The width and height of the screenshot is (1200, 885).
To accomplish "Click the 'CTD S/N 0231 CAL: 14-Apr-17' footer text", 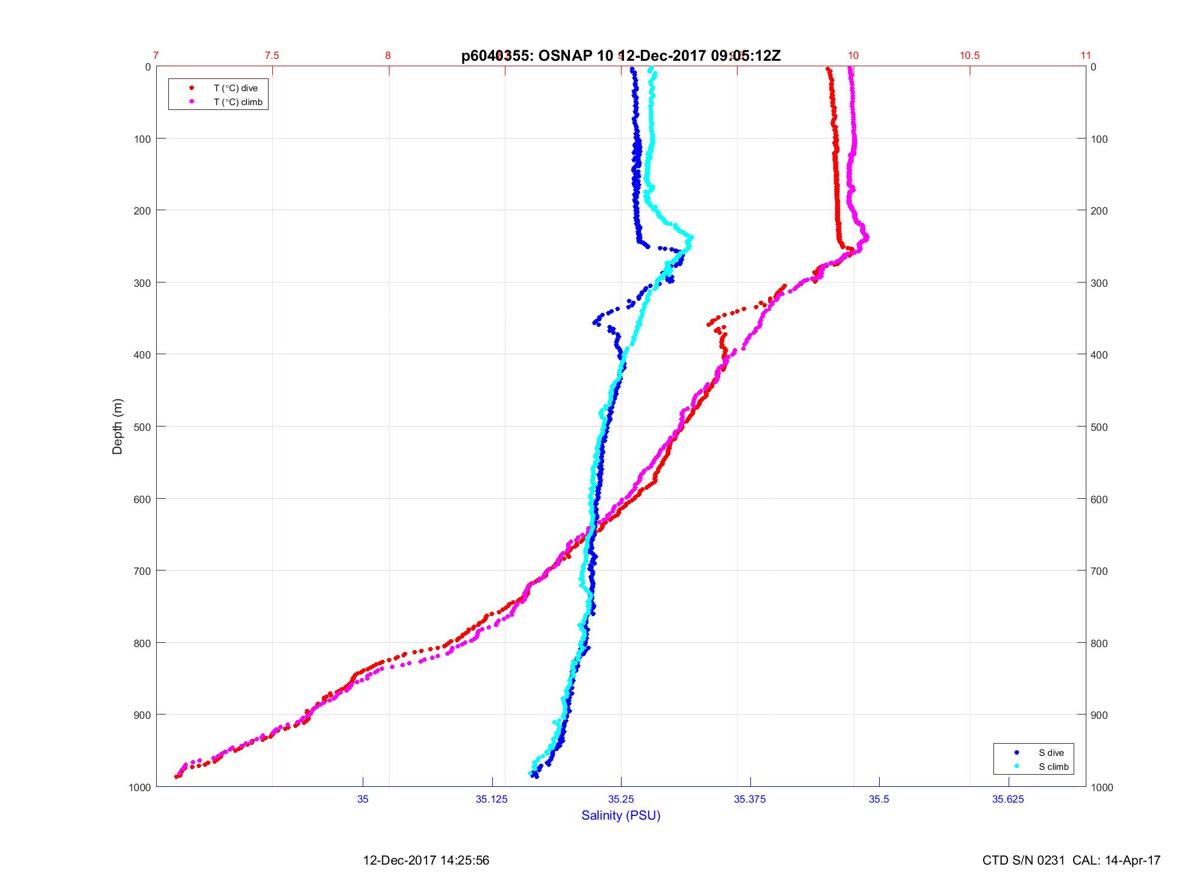I will (1072, 860).
